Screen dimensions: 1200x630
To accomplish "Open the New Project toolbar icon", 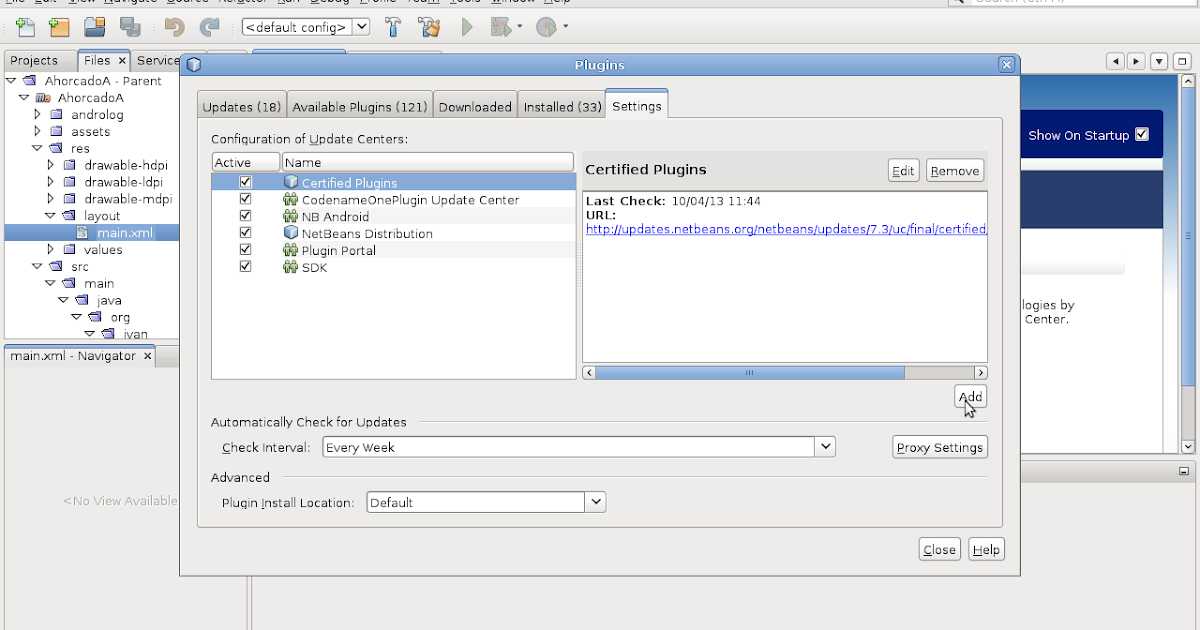I will click(59, 27).
